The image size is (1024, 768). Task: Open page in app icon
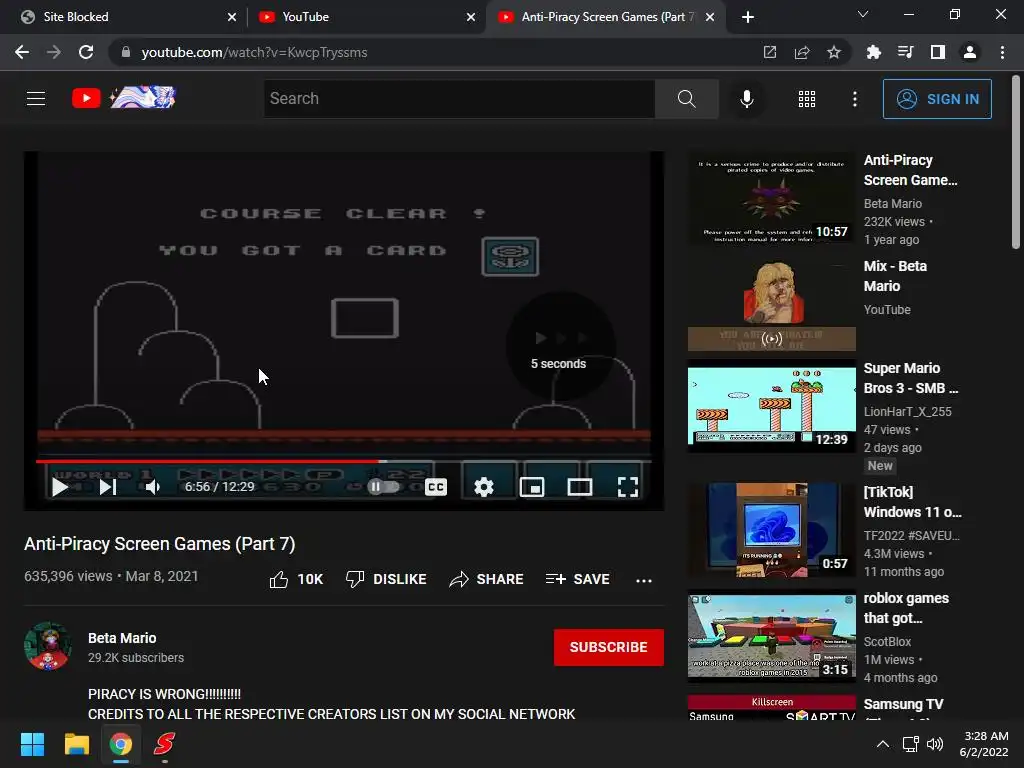[x=770, y=52]
